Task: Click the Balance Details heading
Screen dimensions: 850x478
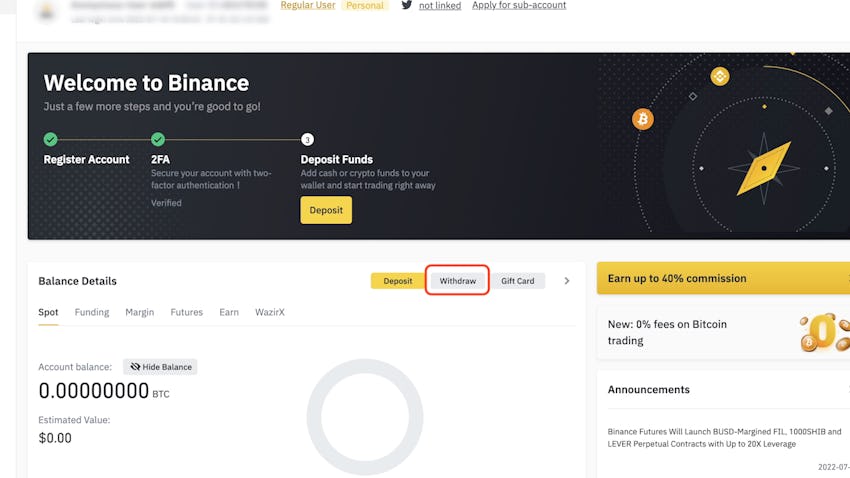Action: click(78, 281)
